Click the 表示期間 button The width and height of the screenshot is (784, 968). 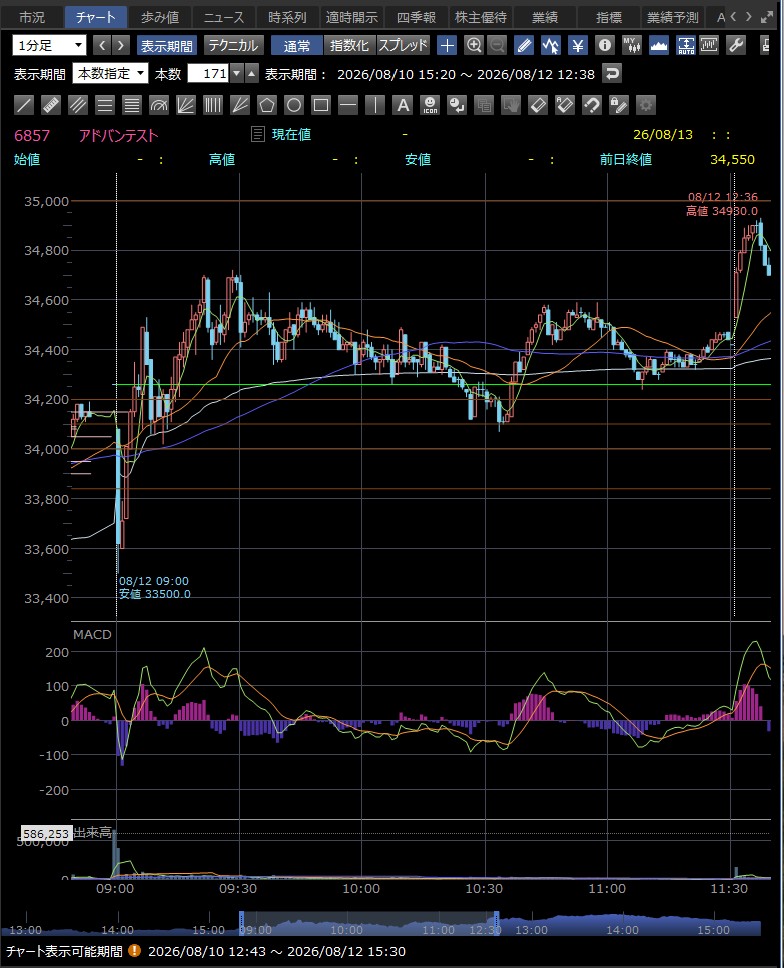coord(166,45)
